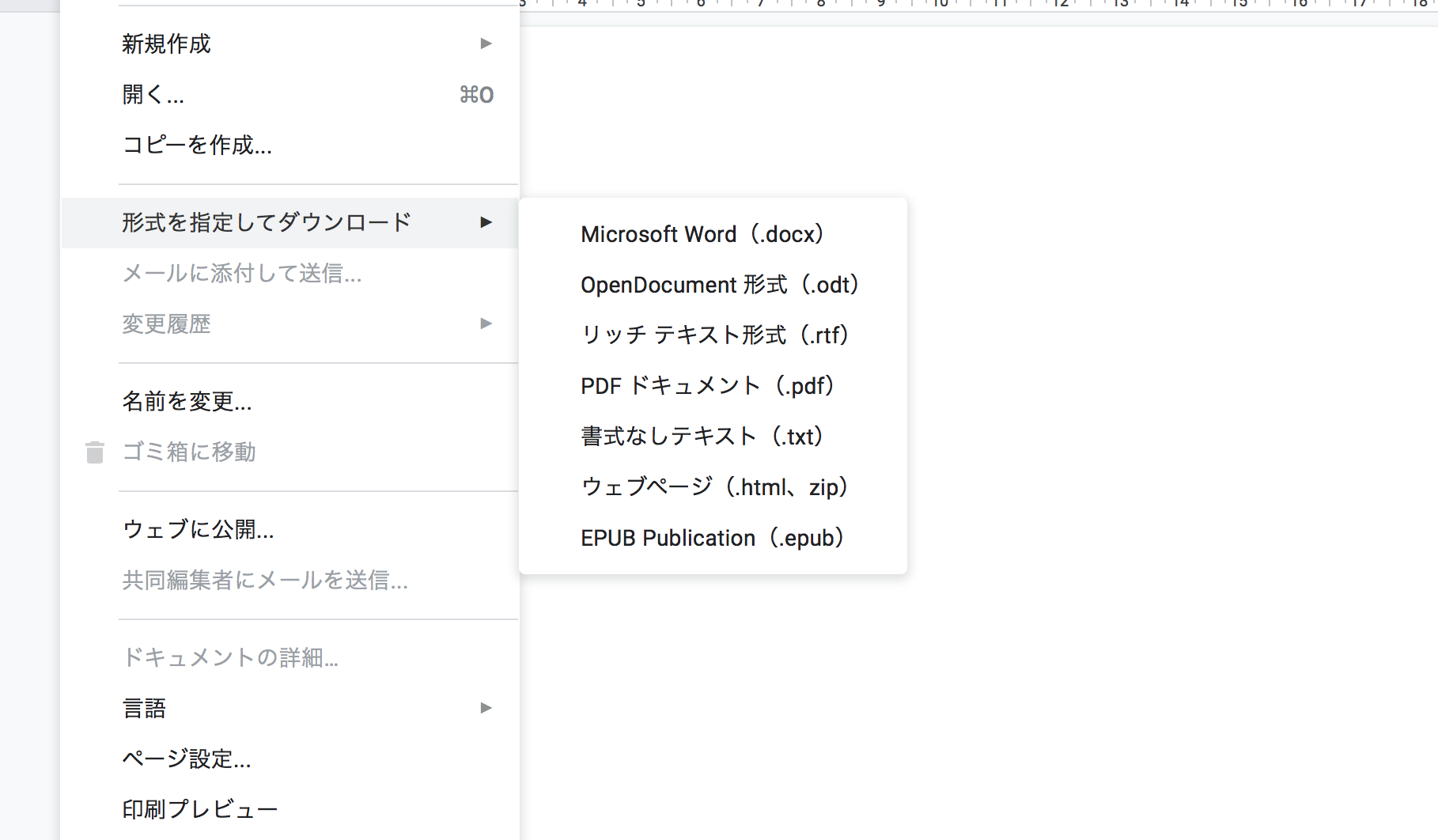Viewport: 1438px width, 840px height.
Task: Expand the arrow next to 新規作成
Action: (x=486, y=44)
